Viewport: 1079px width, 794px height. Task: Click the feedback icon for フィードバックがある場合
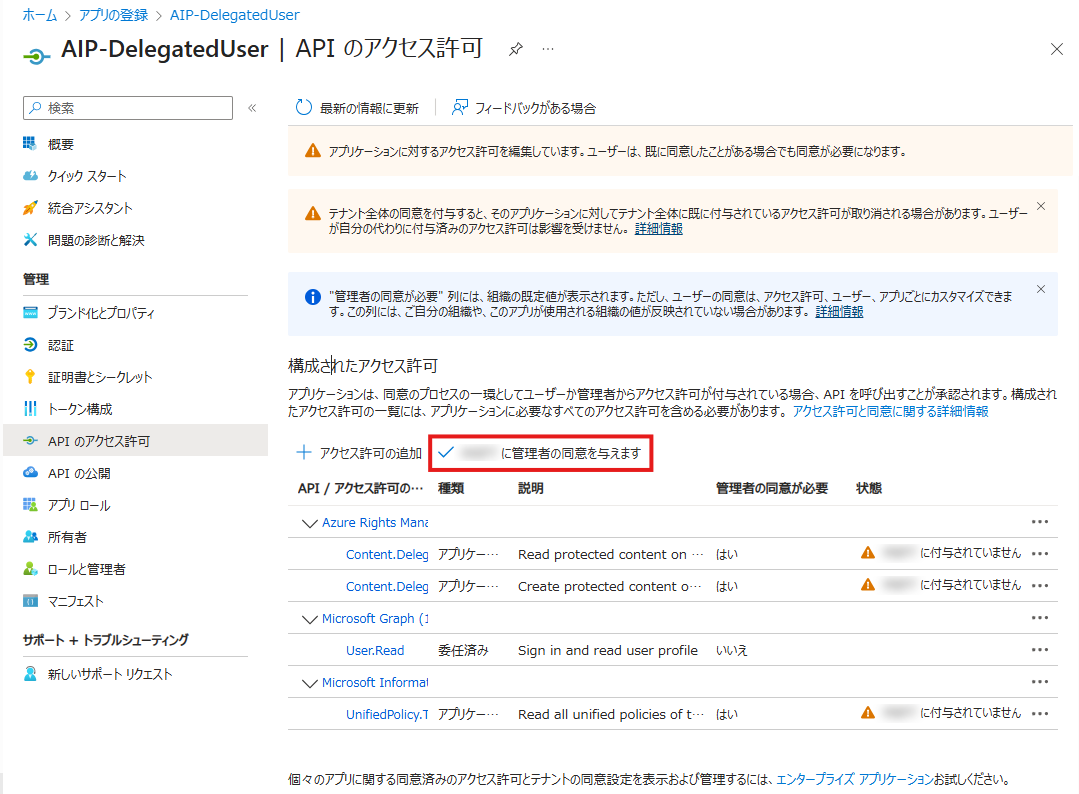460,107
